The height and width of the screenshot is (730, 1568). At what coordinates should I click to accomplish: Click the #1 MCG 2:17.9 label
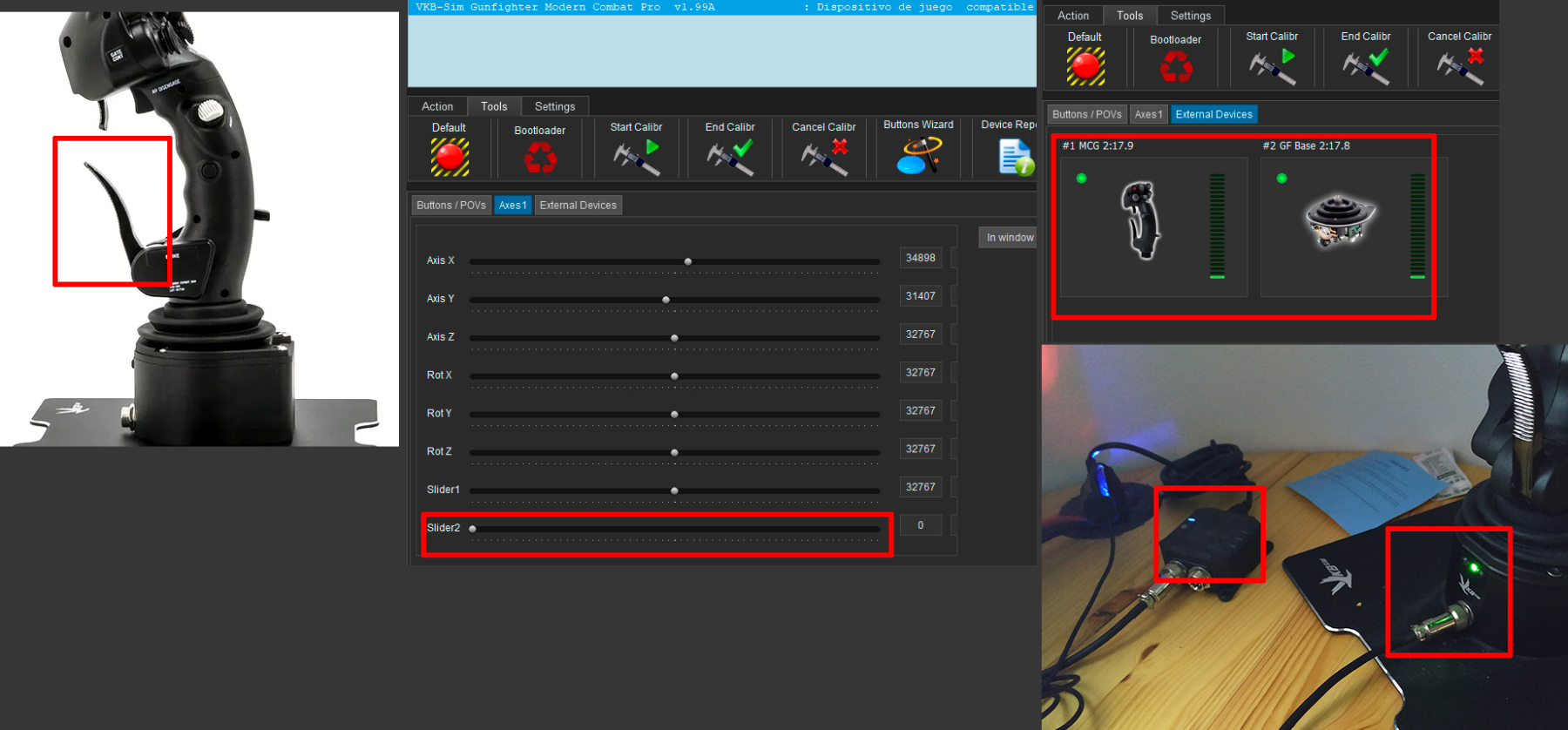click(x=1098, y=145)
